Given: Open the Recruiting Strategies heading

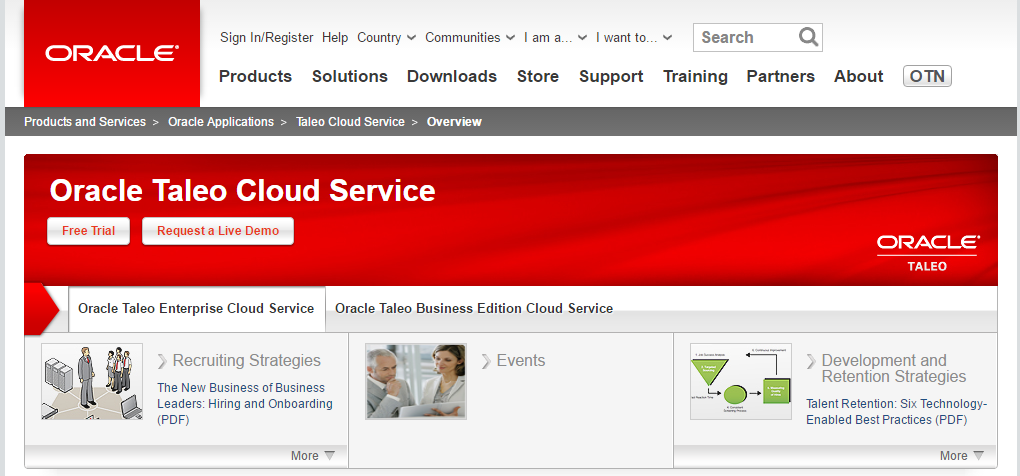Looking at the screenshot, I should 247,361.
